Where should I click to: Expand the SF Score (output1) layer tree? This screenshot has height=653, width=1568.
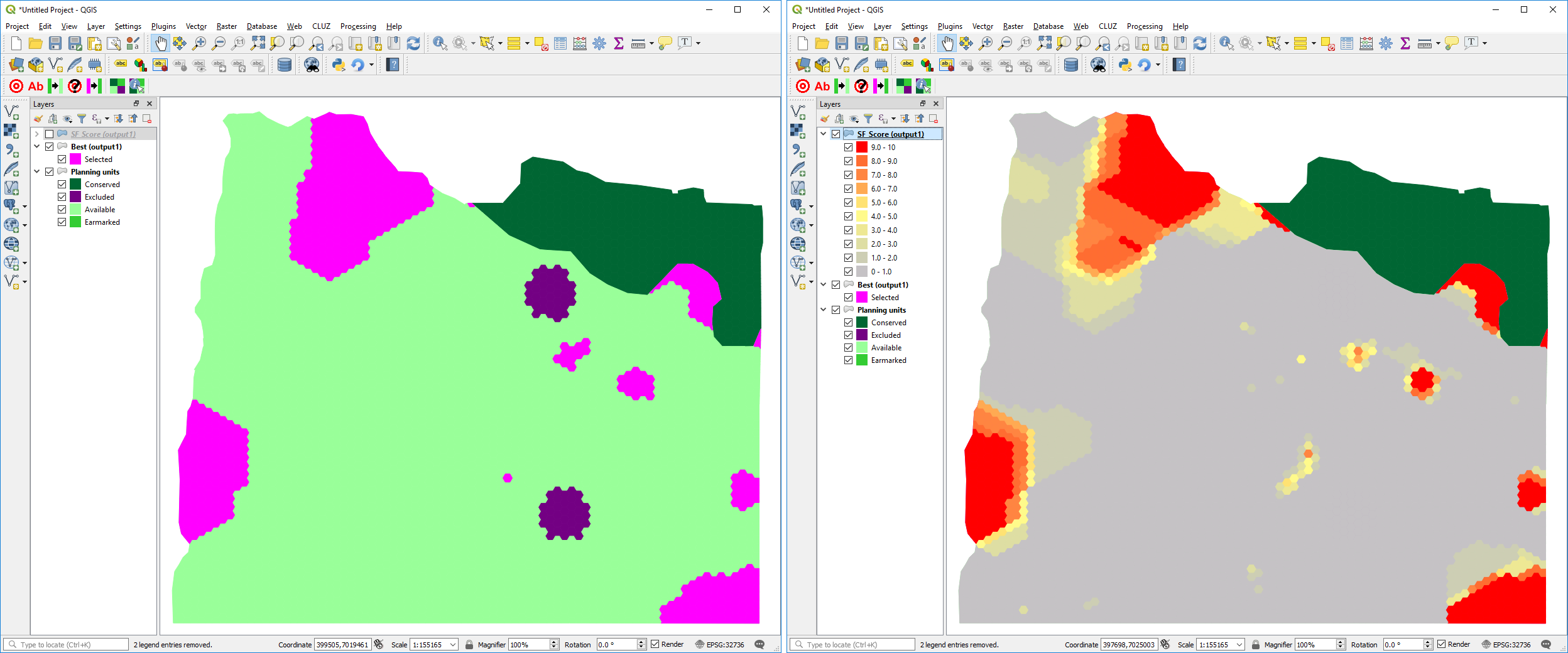[x=36, y=134]
